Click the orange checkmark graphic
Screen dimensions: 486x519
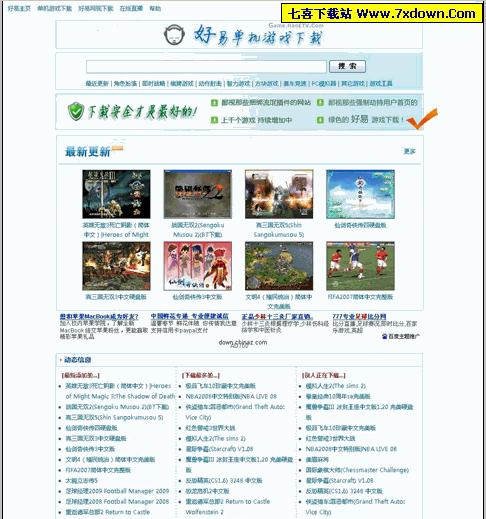tap(422, 119)
